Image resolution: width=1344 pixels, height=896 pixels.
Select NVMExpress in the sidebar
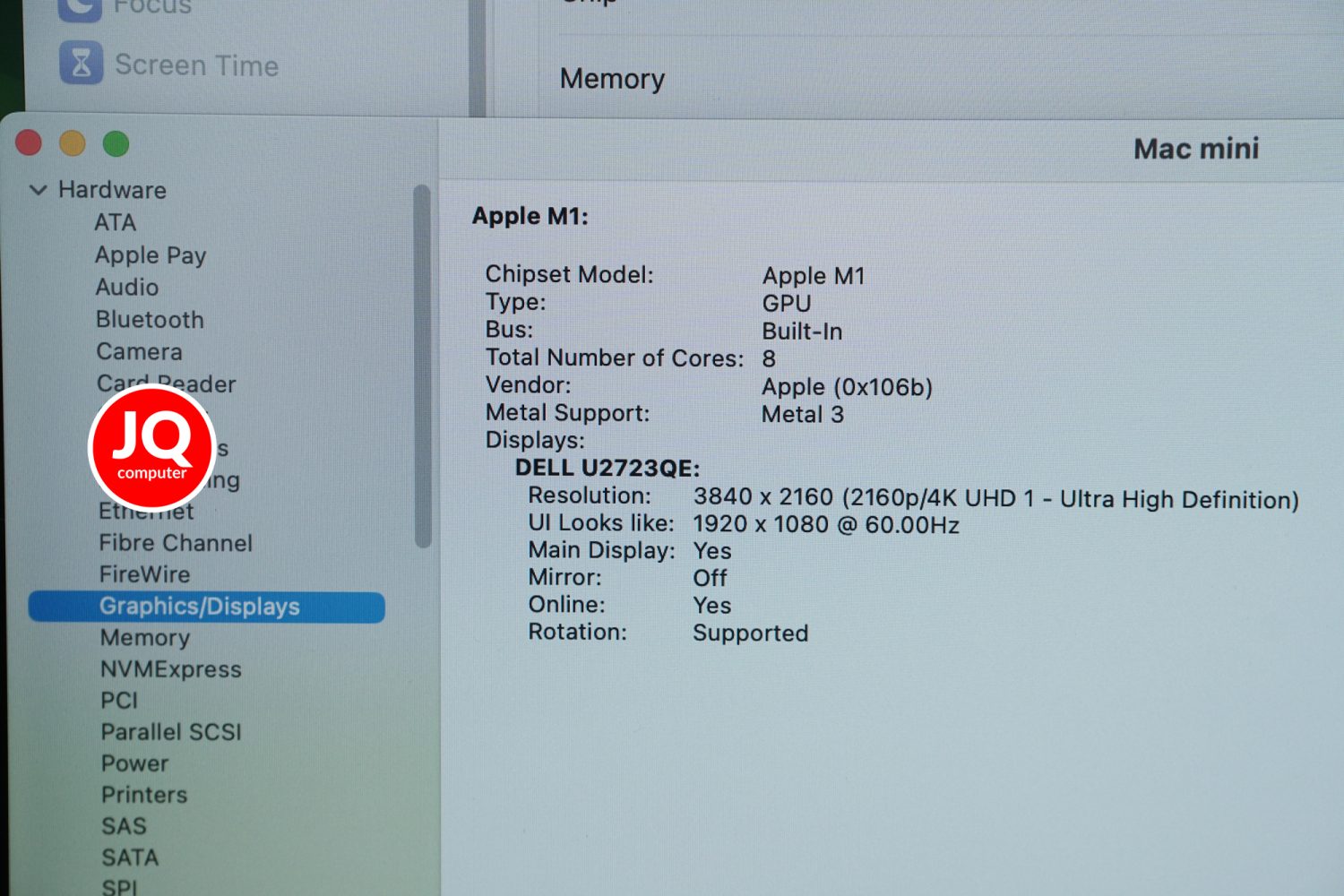[x=171, y=669]
